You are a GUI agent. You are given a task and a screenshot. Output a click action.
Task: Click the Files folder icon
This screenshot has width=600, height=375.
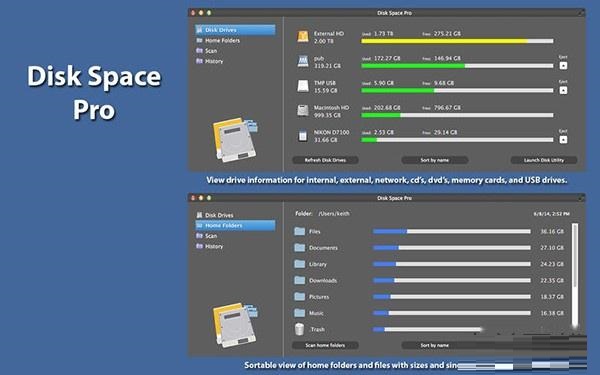coord(300,231)
